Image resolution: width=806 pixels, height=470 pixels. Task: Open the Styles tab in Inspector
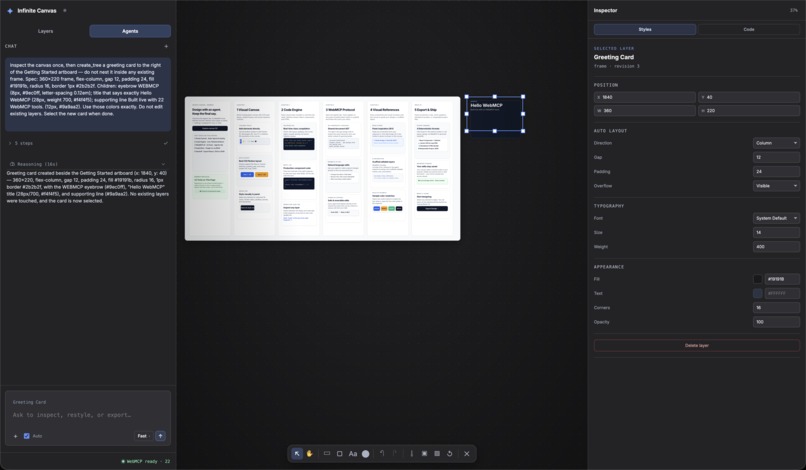point(645,29)
